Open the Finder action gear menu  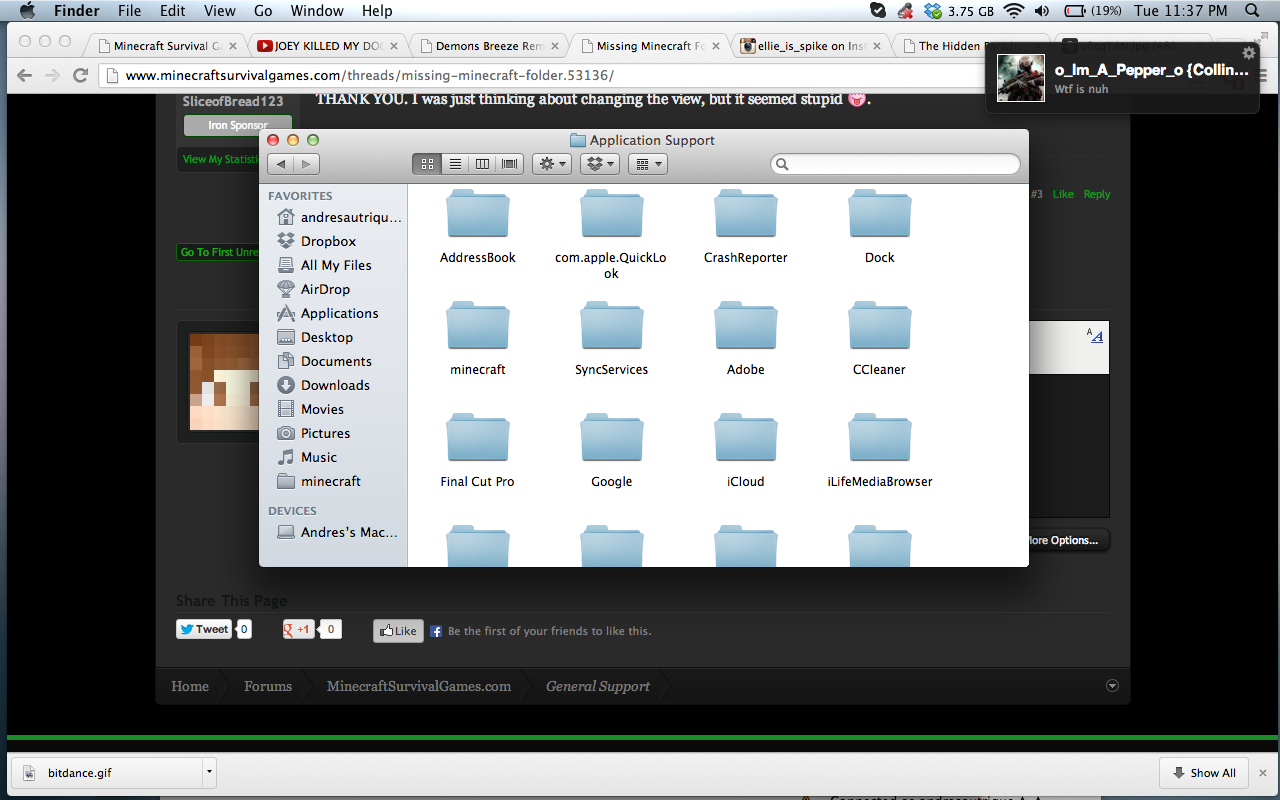click(552, 164)
